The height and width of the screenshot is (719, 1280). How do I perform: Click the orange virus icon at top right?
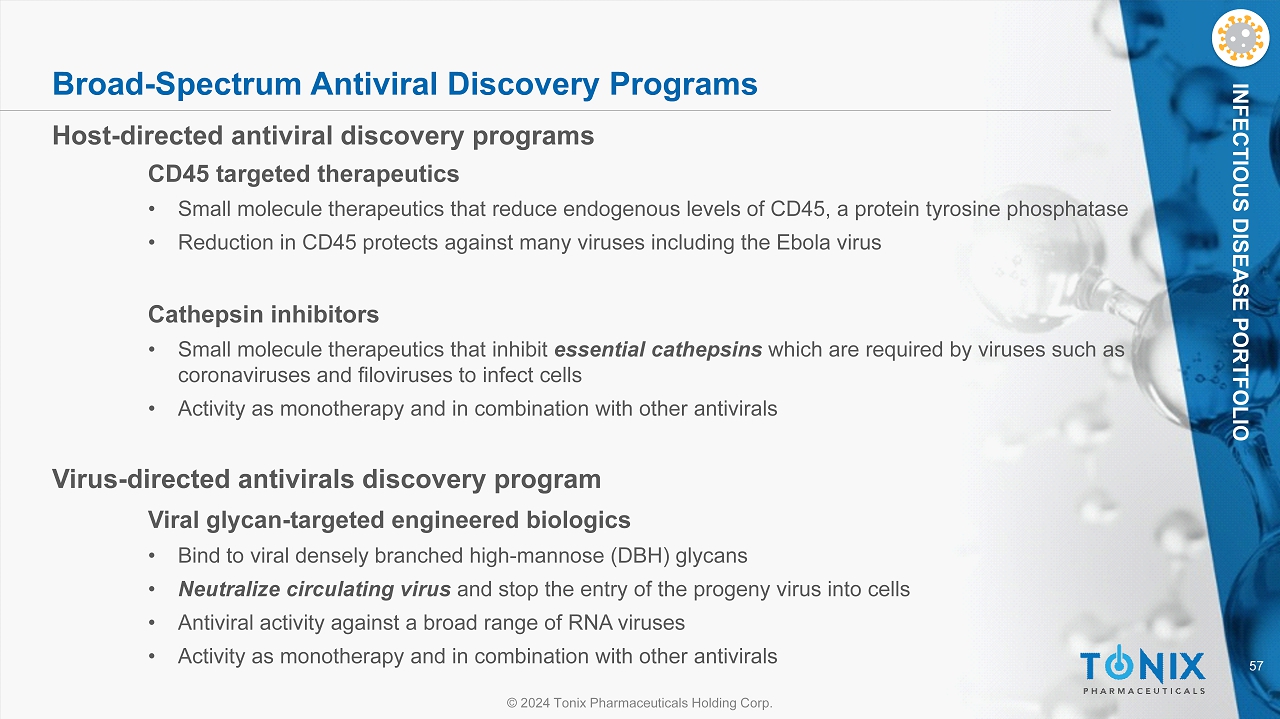click(1239, 37)
